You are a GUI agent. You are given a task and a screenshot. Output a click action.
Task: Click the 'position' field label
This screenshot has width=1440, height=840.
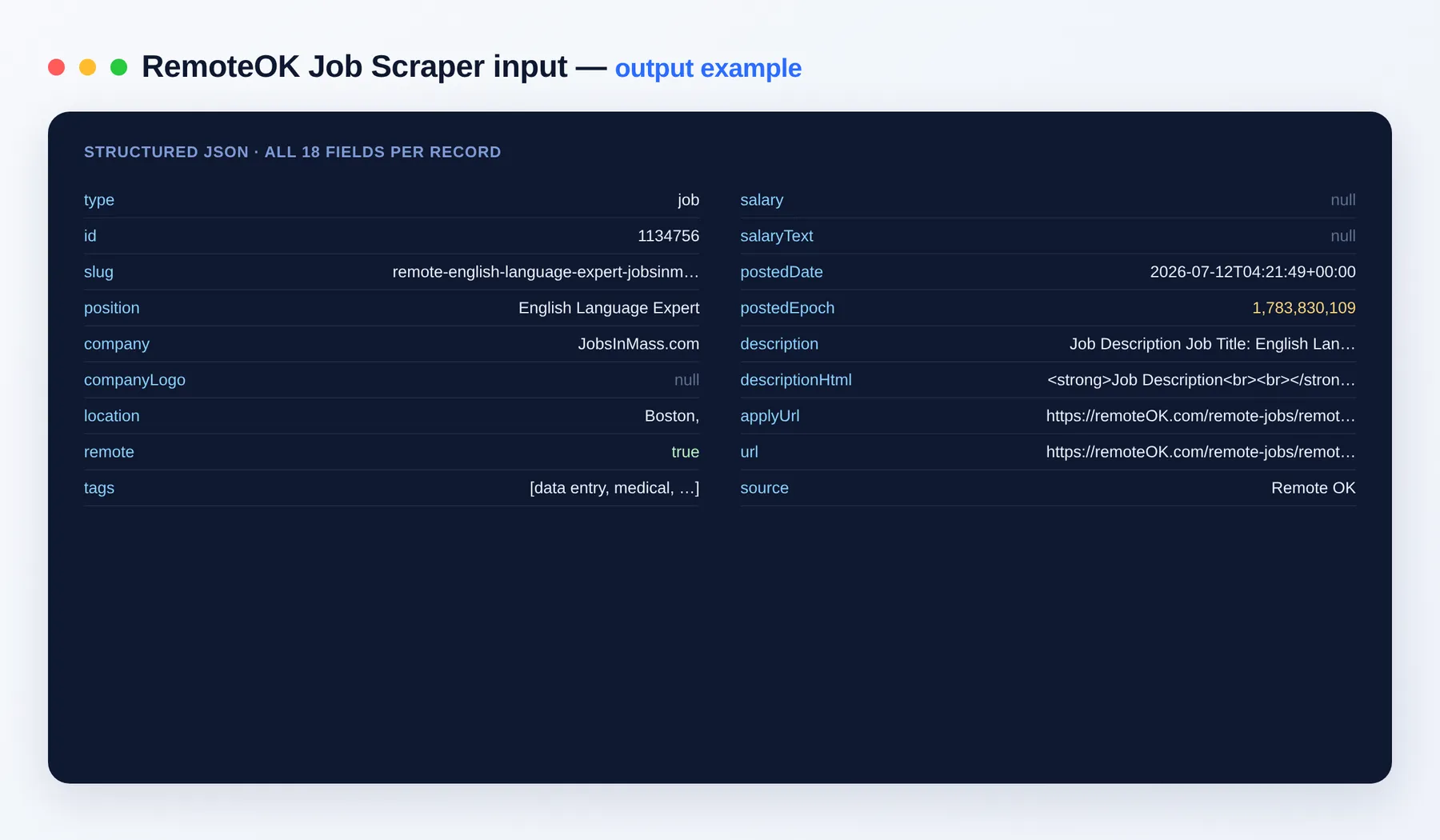click(x=111, y=308)
